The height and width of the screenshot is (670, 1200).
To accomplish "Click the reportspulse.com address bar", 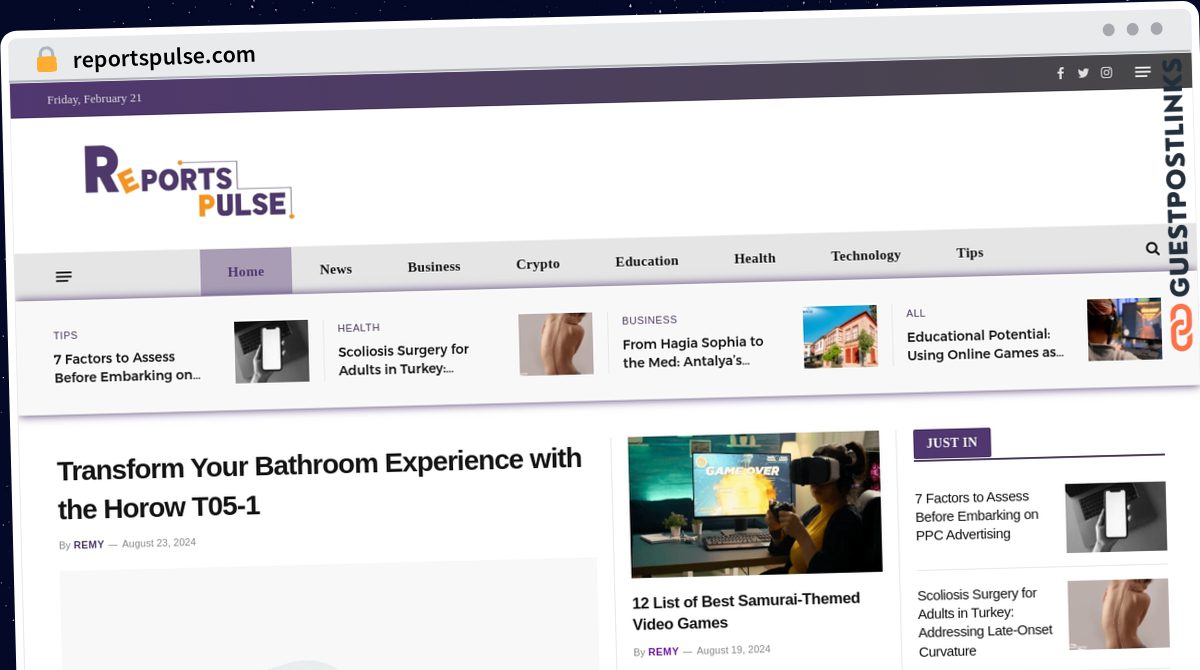I will [x=164, y=57].
